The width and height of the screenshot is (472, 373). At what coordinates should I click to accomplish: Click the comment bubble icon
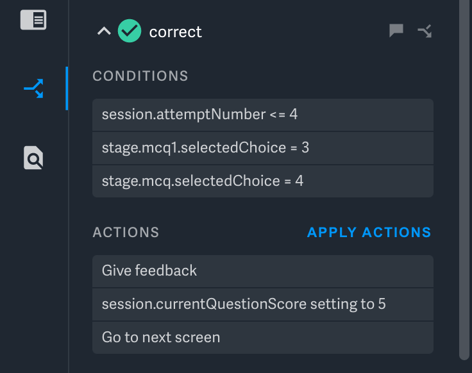(396, 31)
